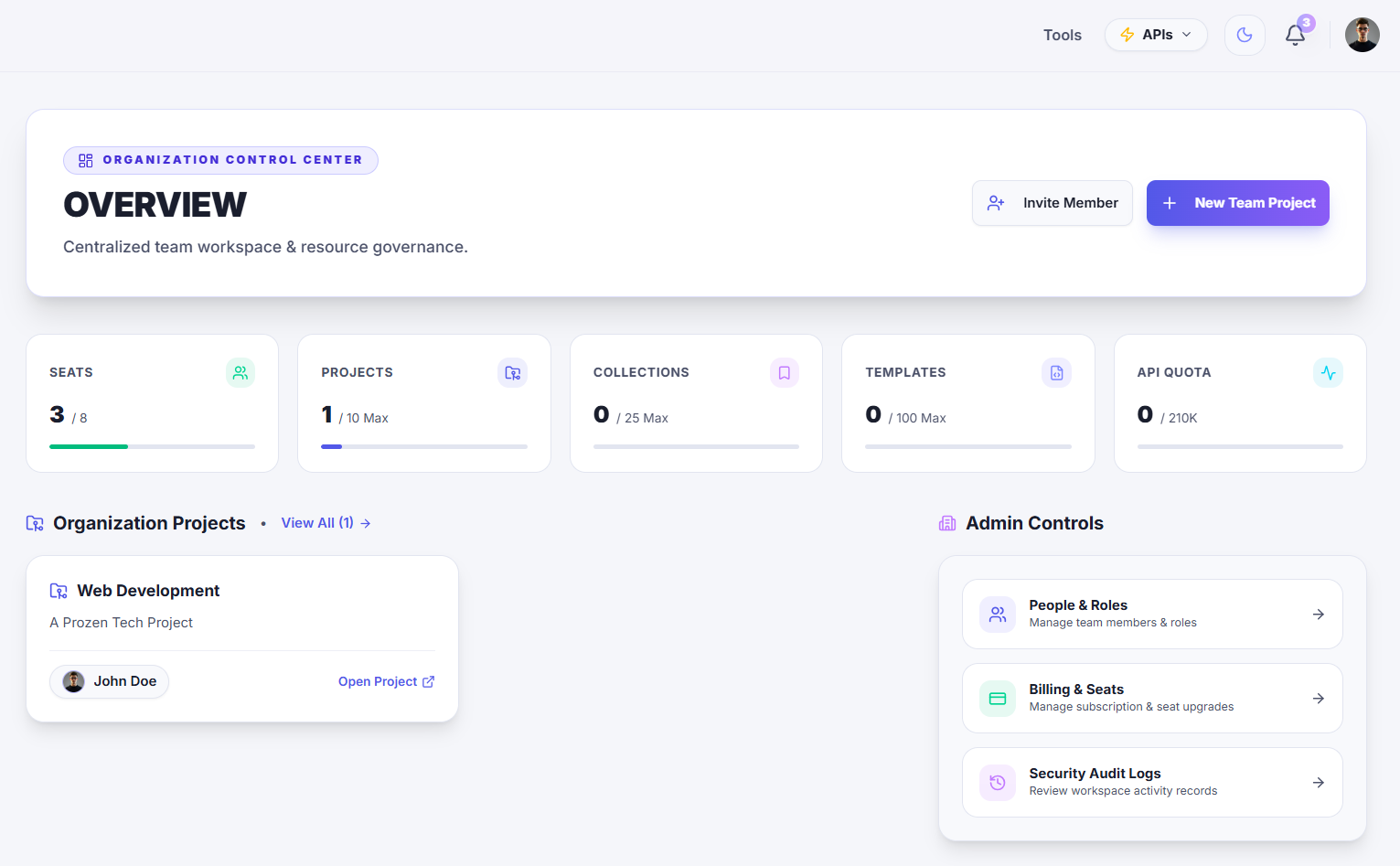Click the external-link icon beside Open Project
The width and height of the screenshot is (1400, 866).
[x=428, y=681]
